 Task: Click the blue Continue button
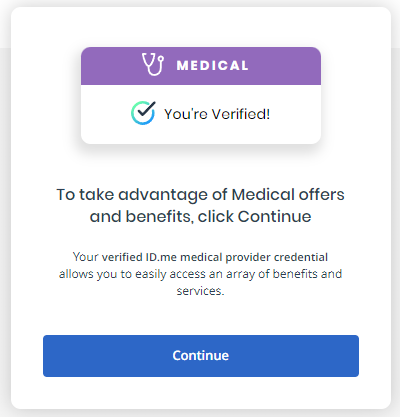click(201, 356)
